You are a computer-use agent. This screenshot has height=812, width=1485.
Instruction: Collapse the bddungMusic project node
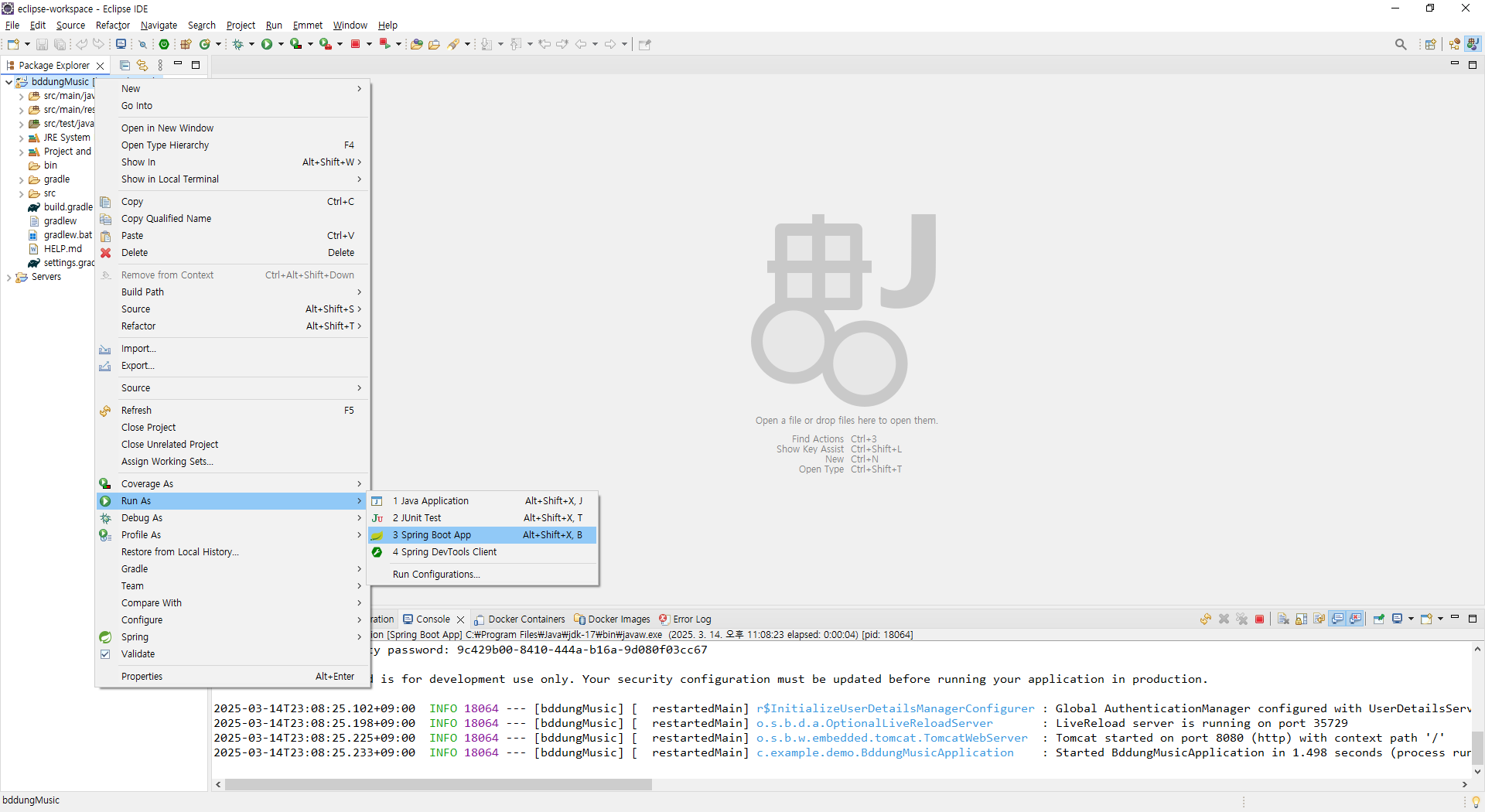(9, 82)
